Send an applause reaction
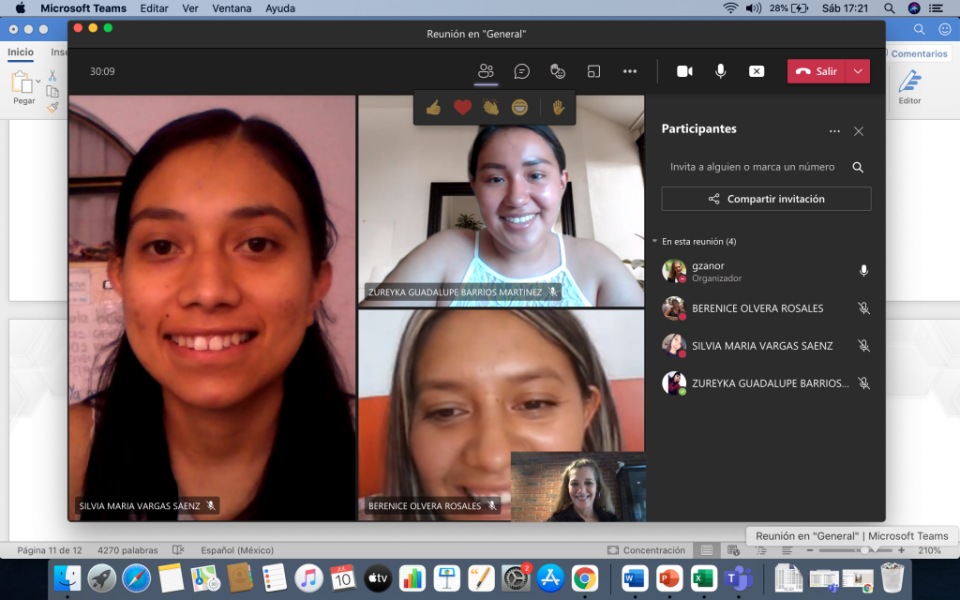The image size is (960, 600). tap(491, 107)
